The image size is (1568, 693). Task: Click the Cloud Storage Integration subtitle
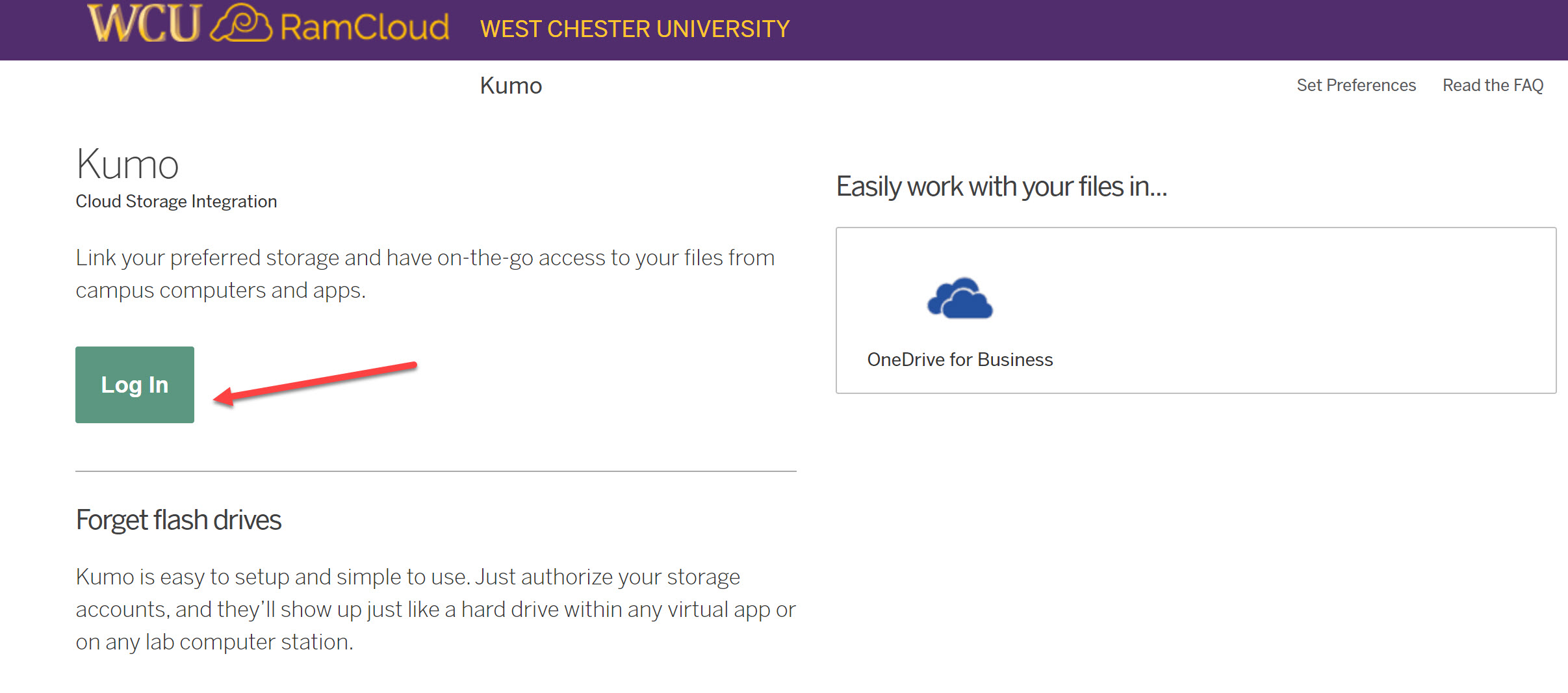(x=176, y=202)
